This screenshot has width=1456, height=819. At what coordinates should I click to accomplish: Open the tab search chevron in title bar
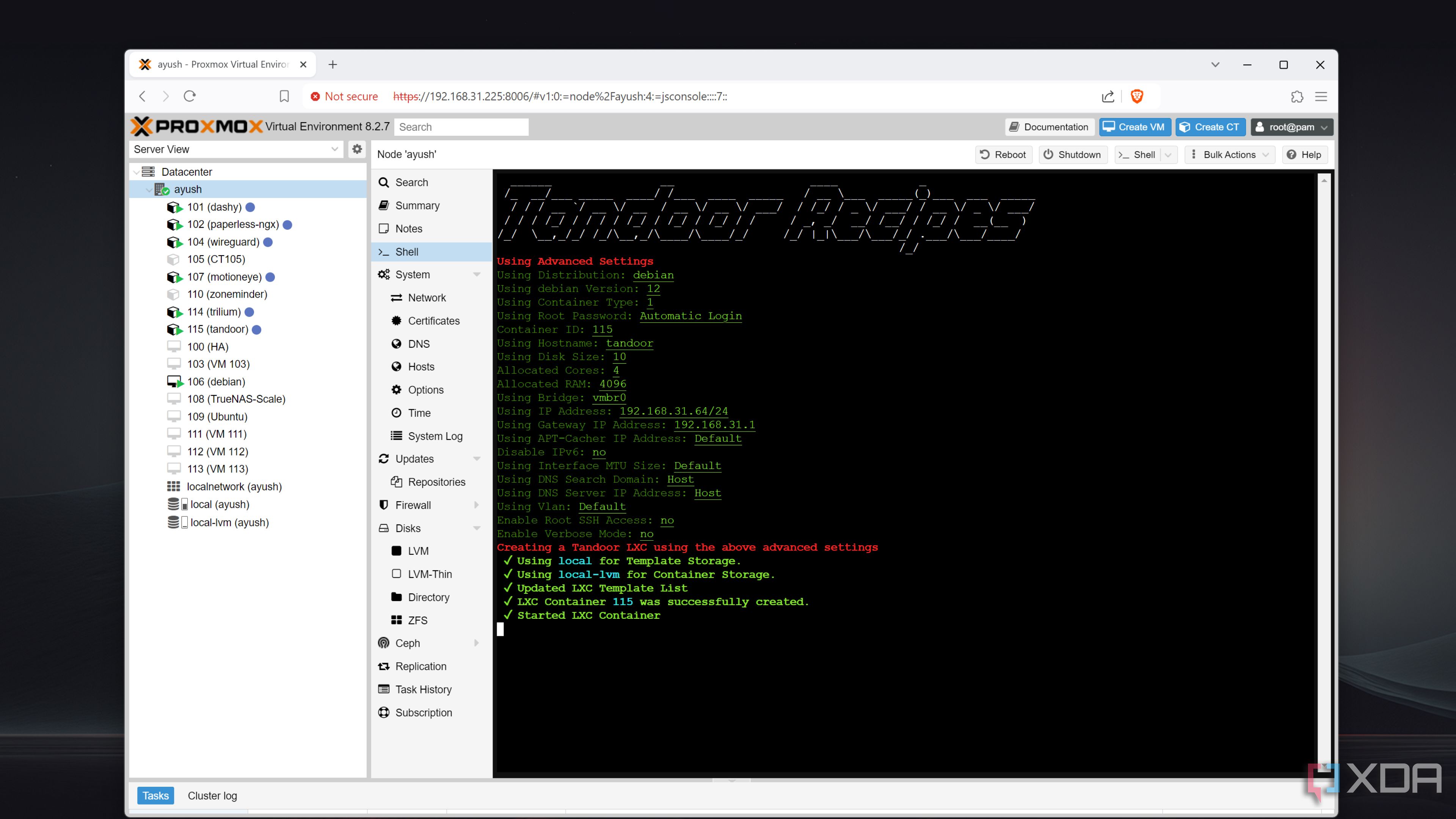point(1215,64)
